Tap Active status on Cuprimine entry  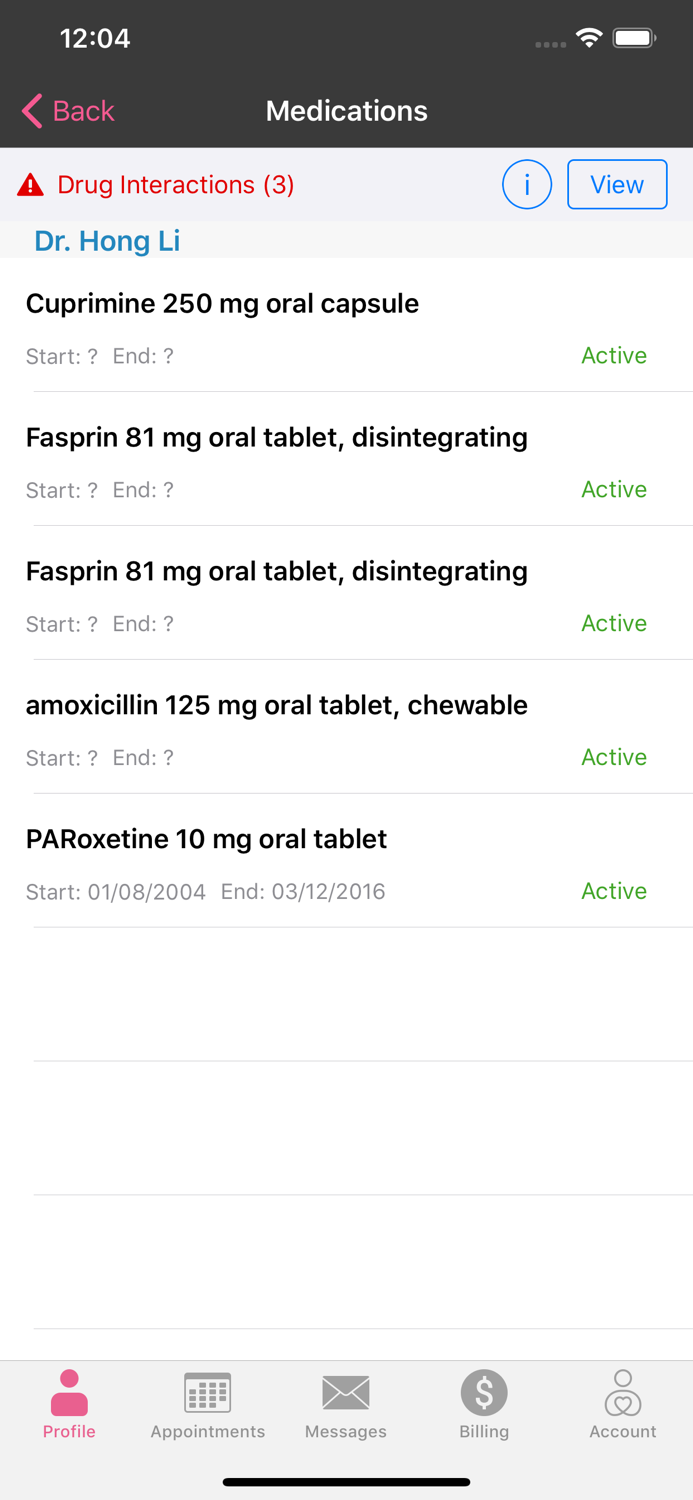click(613, 355)
